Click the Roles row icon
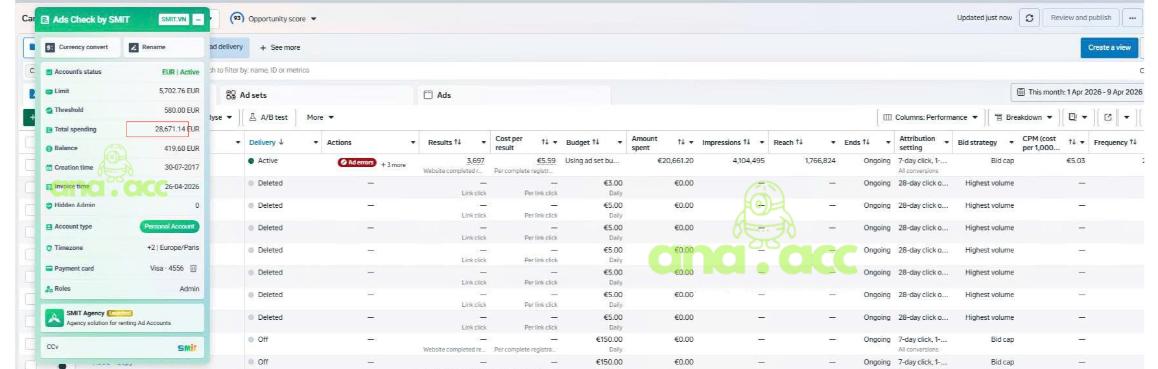 click(x=49, y=289)
